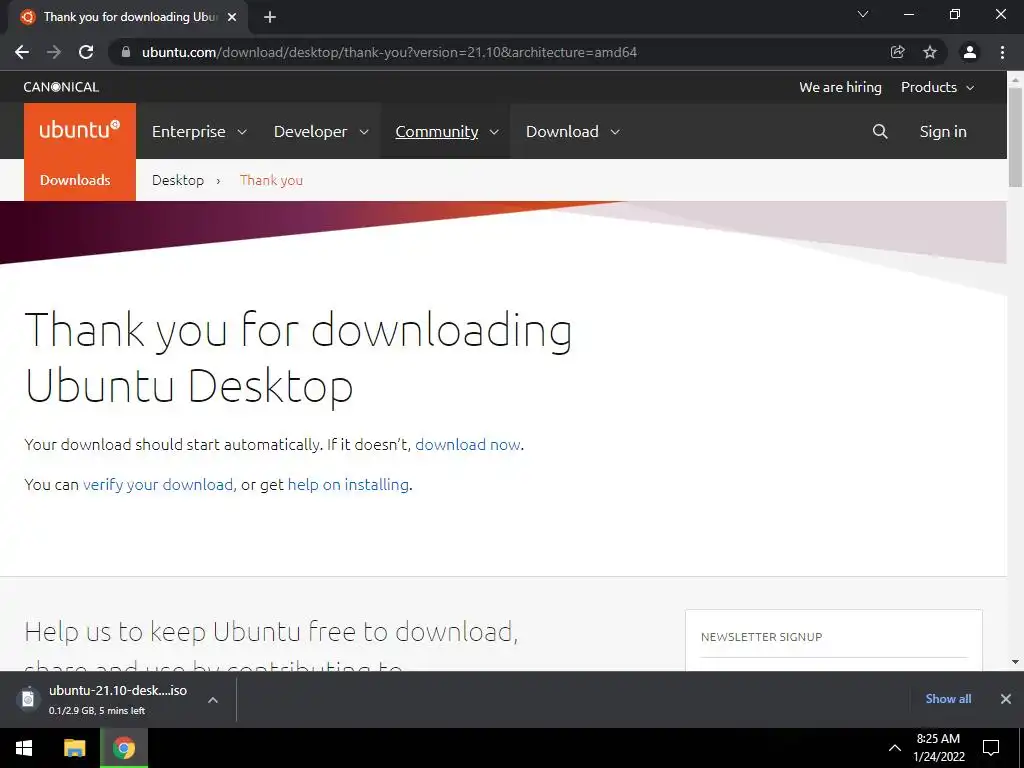This screenshot has width=1024, height=768.
Task: Open verify your download link
Action: point(157,484)
